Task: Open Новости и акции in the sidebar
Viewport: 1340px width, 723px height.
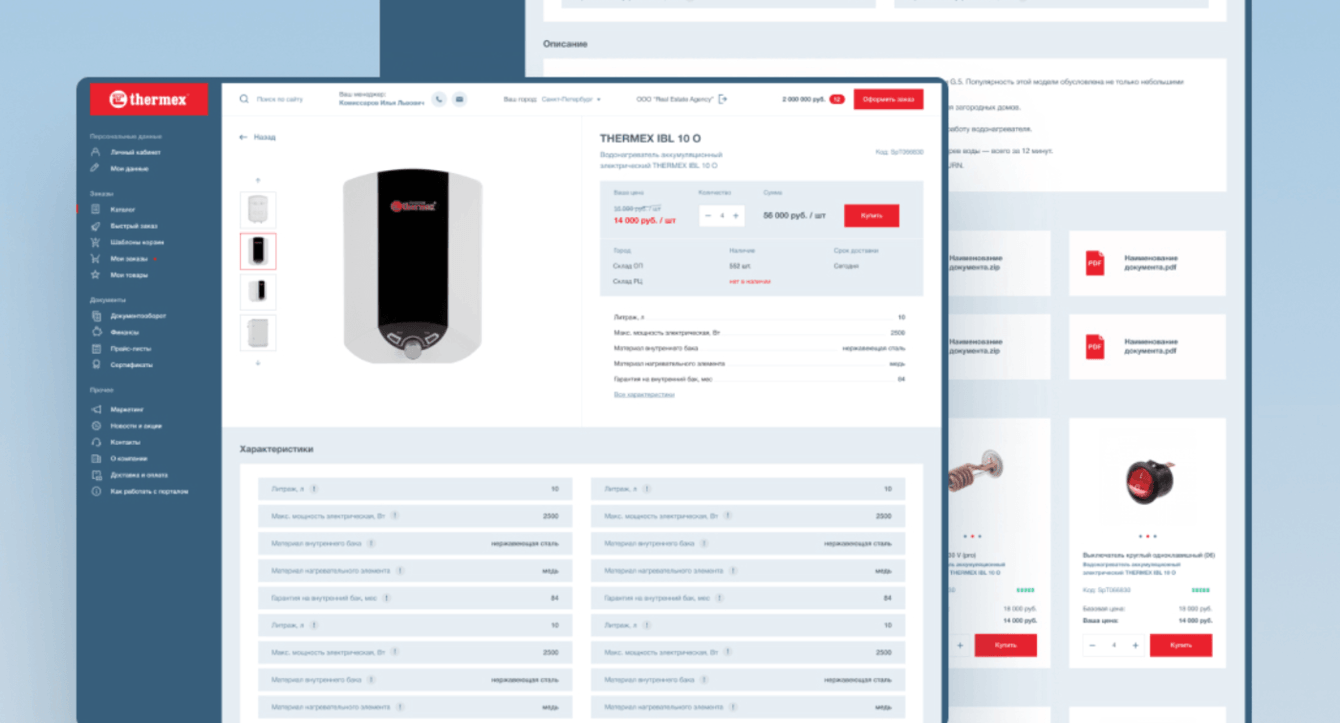Action: [136, 426]
